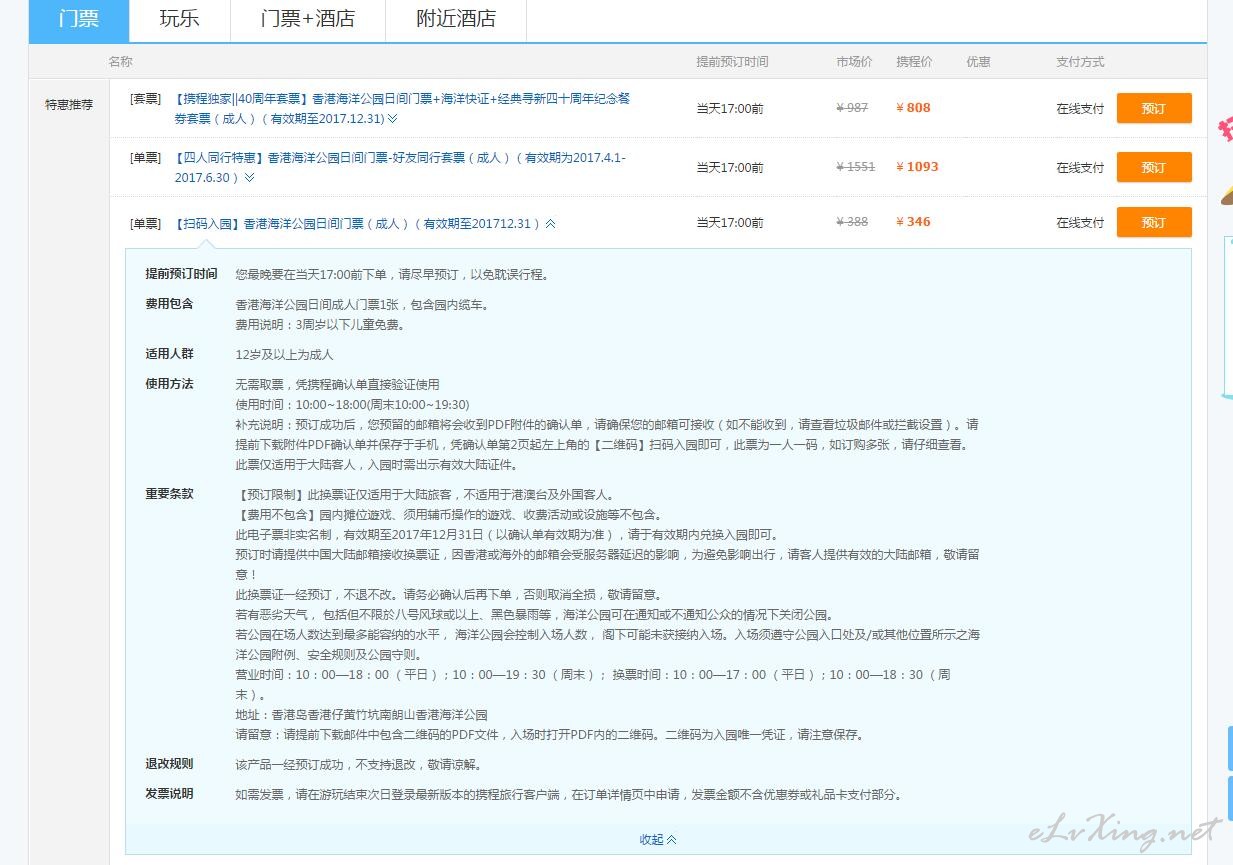Click 当天17:00前 in the ¥808 row
Viewport: 1233px width, 865px height.
730,108
